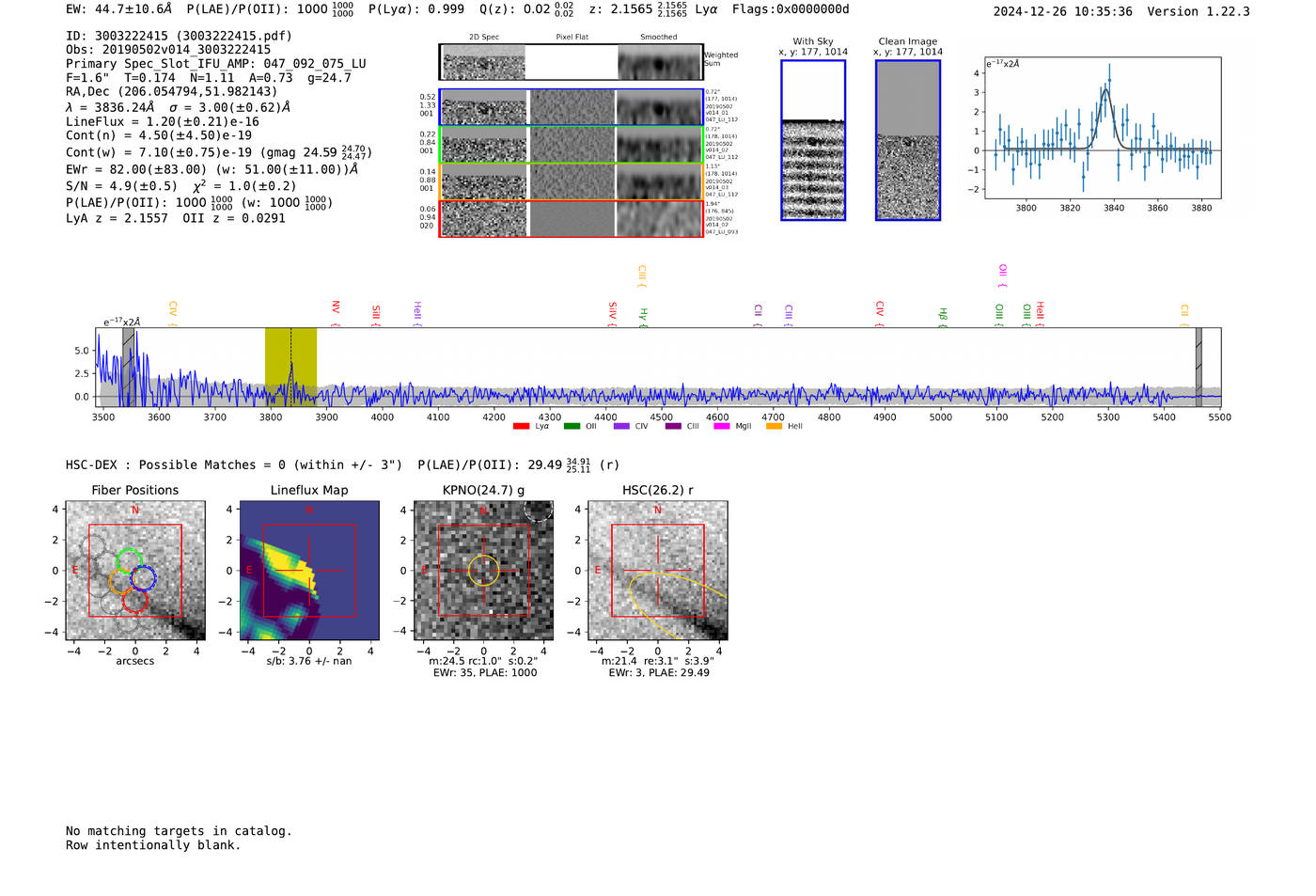Click the Cont(n) = 4.50(±4.50)e-19 line
Image resolution: width=1316 pixels, height=896 pixels.
[159, 135]
